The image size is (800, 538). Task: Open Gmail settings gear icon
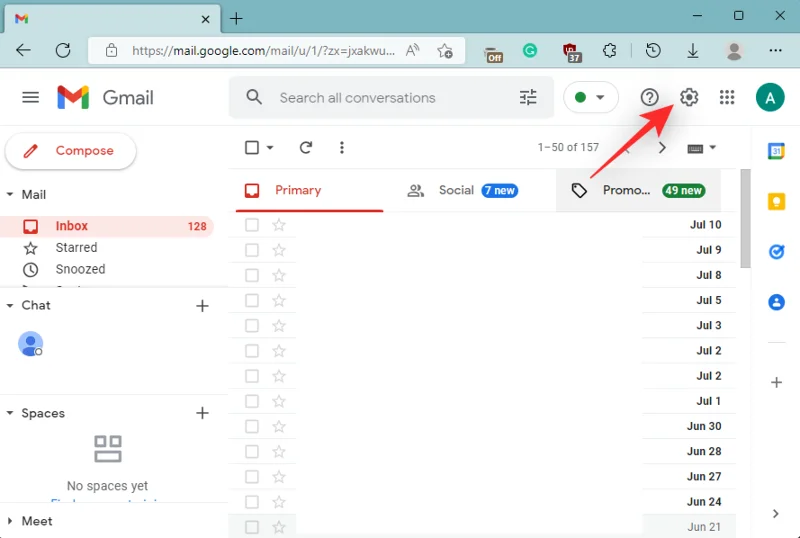coord(689,97)
